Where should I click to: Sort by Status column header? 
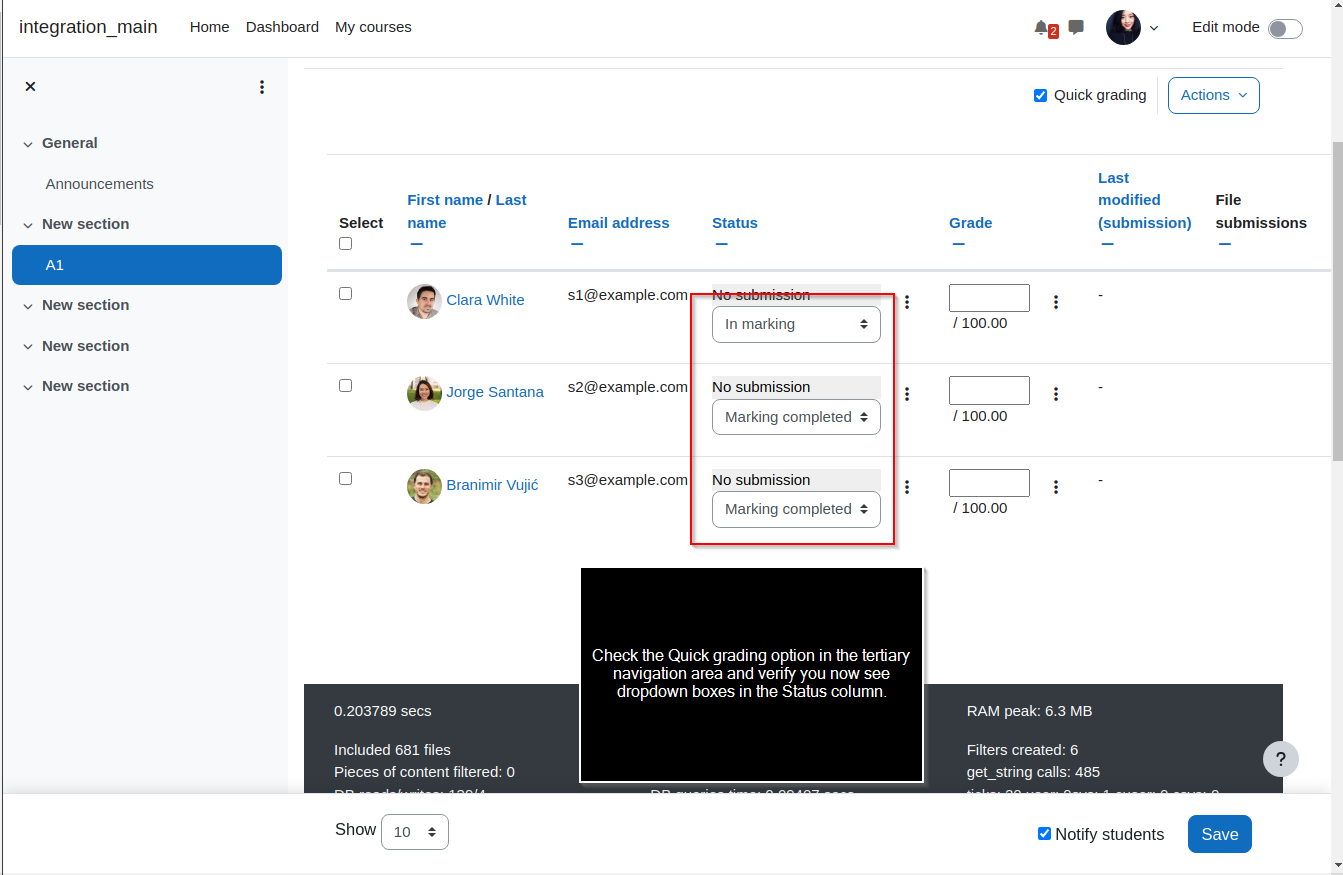[735, 223]
